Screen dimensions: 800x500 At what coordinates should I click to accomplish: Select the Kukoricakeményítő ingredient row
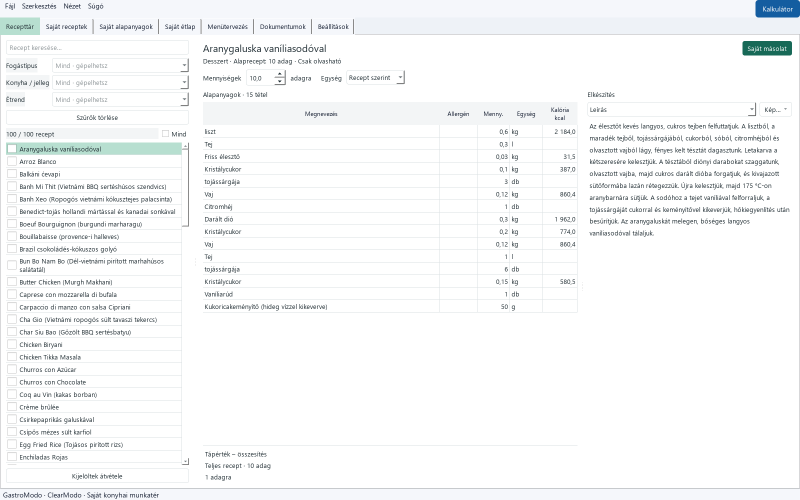point(390,307)
